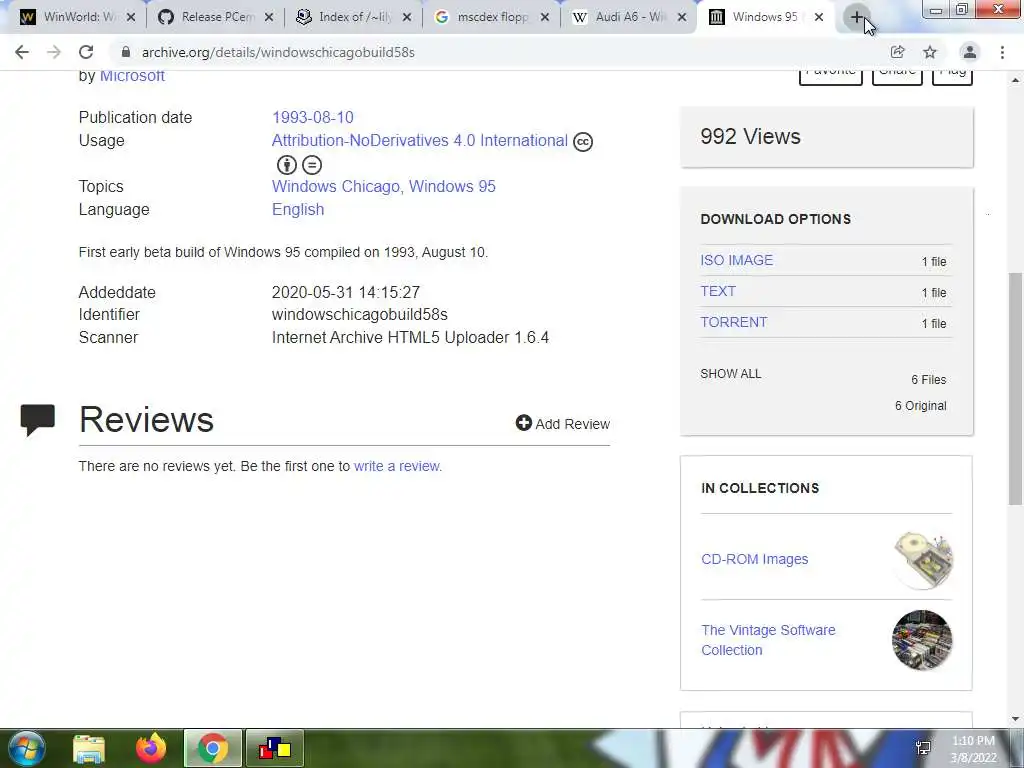Click the Creative Commons CC icon
The height and width of the screenshot is (768, 1024).
click(x=583, y=142)
